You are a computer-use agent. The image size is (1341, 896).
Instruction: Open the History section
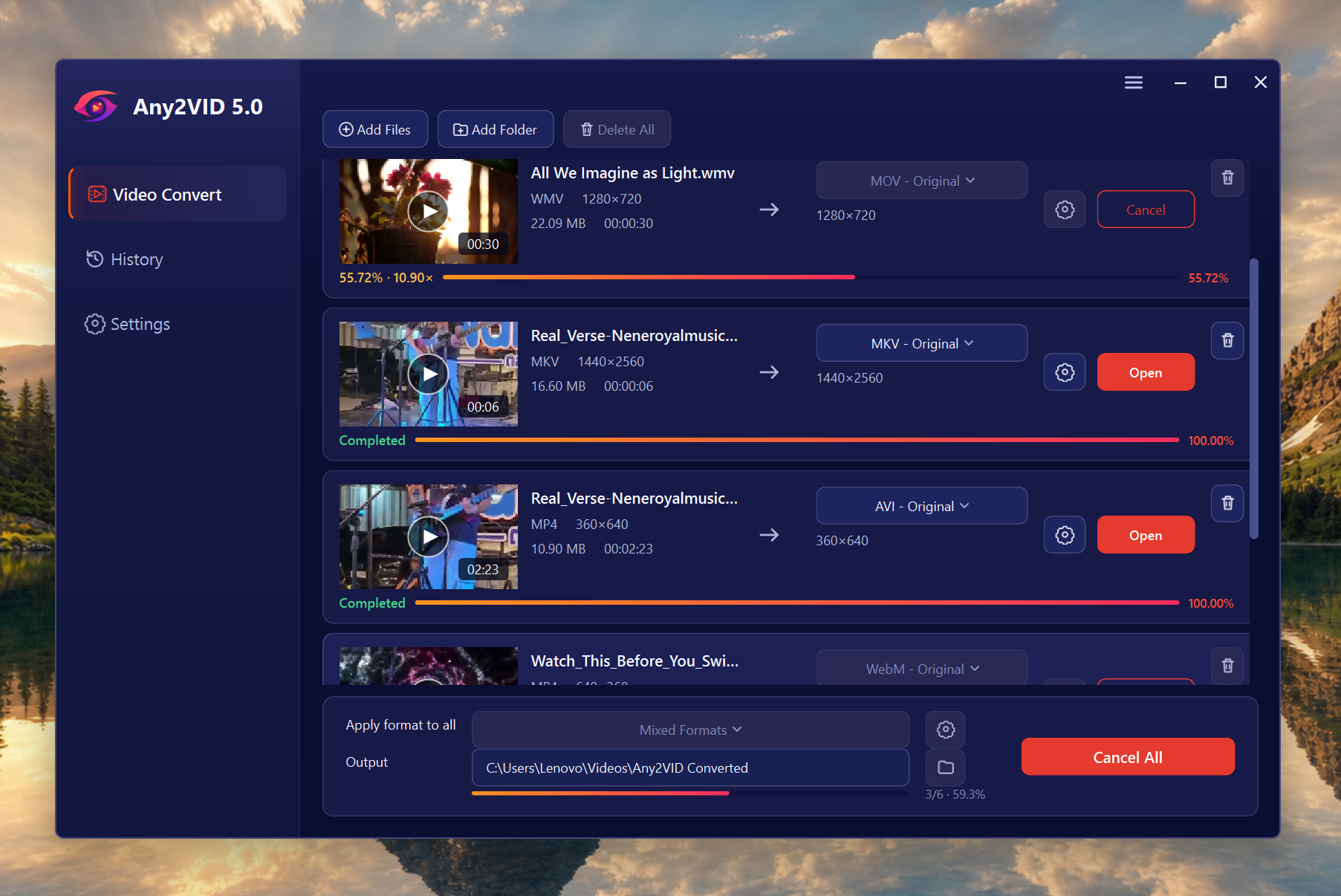125,259
